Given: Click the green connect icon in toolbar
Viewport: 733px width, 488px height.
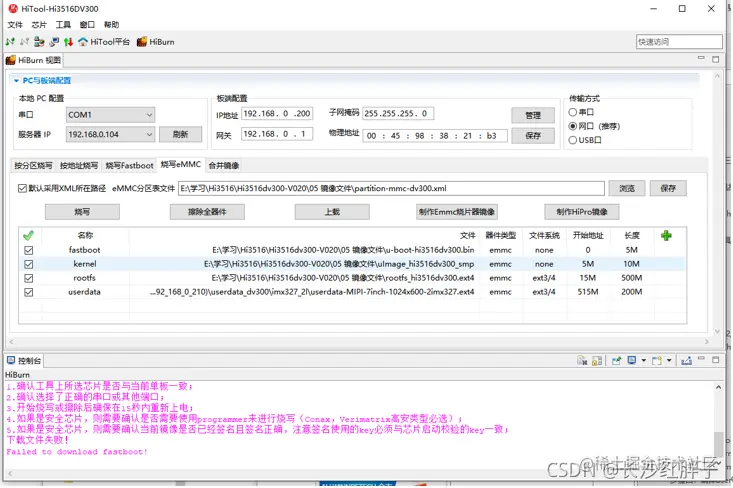Looking at the screenshot, I should coord(10,42).
